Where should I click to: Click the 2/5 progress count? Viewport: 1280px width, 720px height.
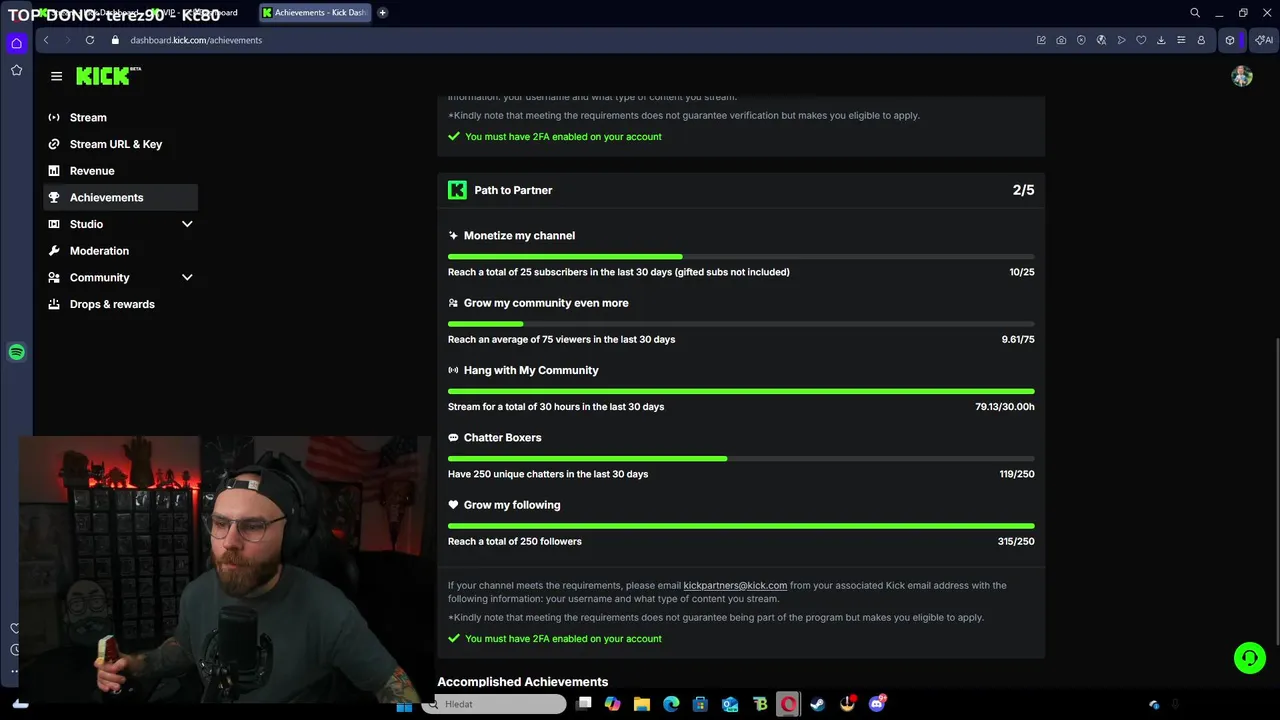tap(1023, 190)
